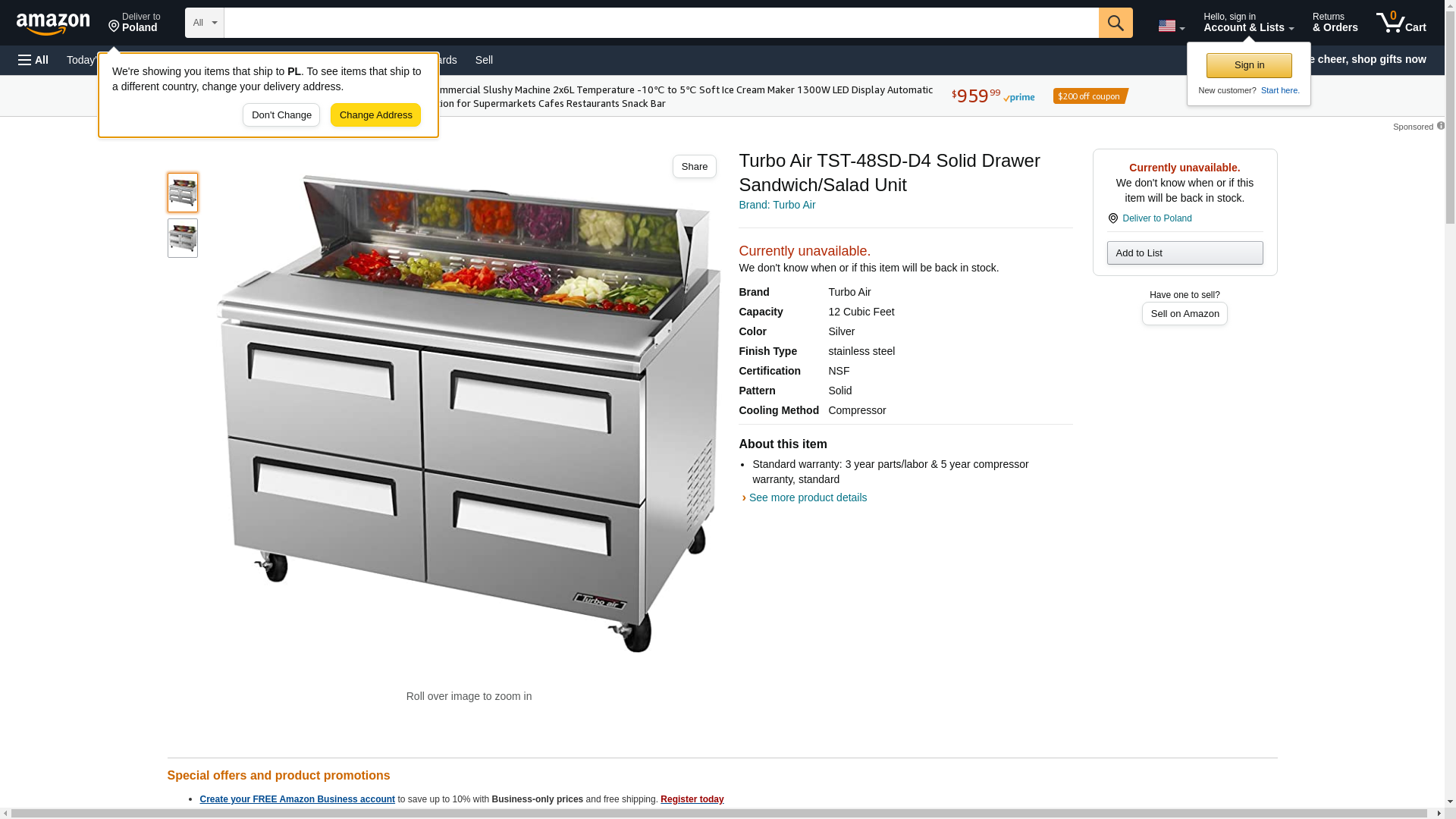
Task: Click the Sponsored info icon
Action: coord(1440,126)
